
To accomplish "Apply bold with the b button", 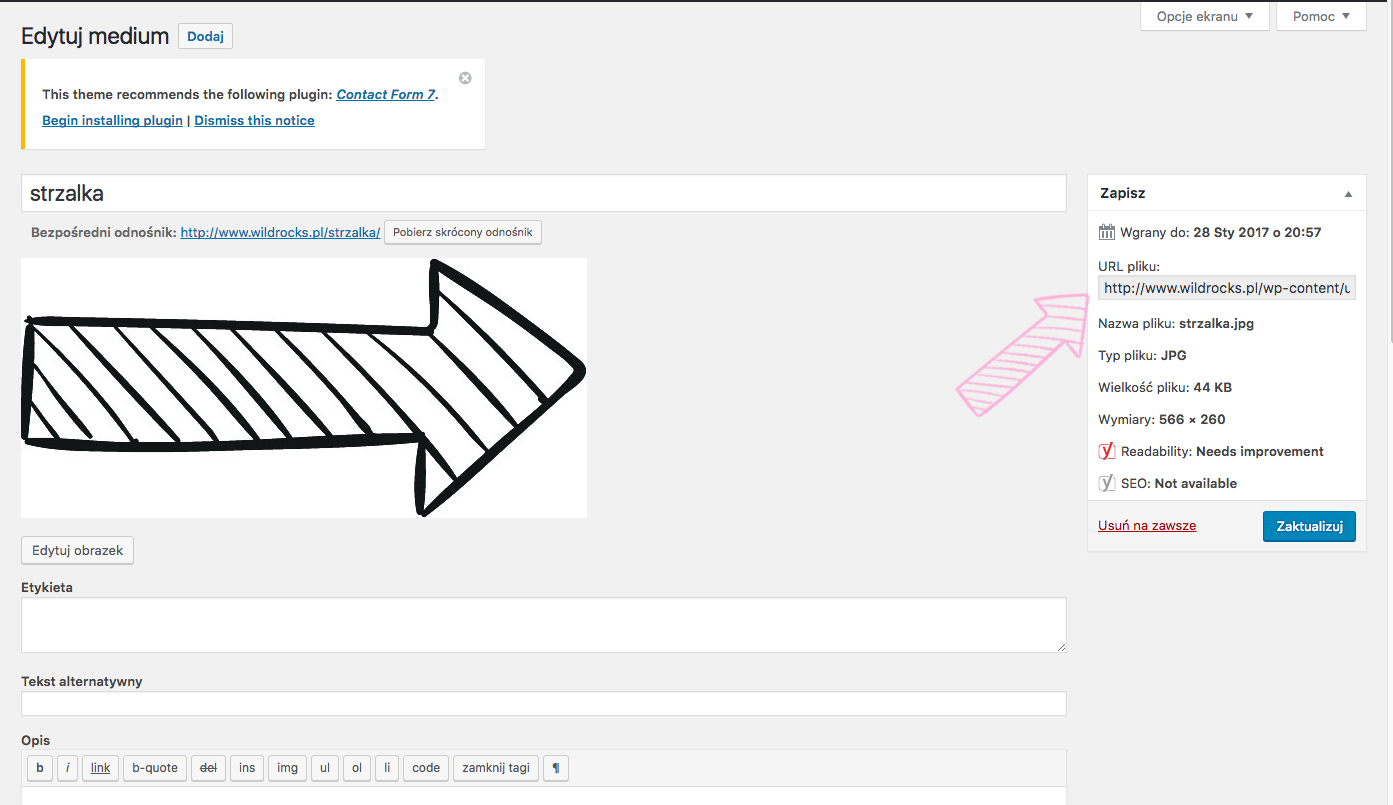I will 40,768.
